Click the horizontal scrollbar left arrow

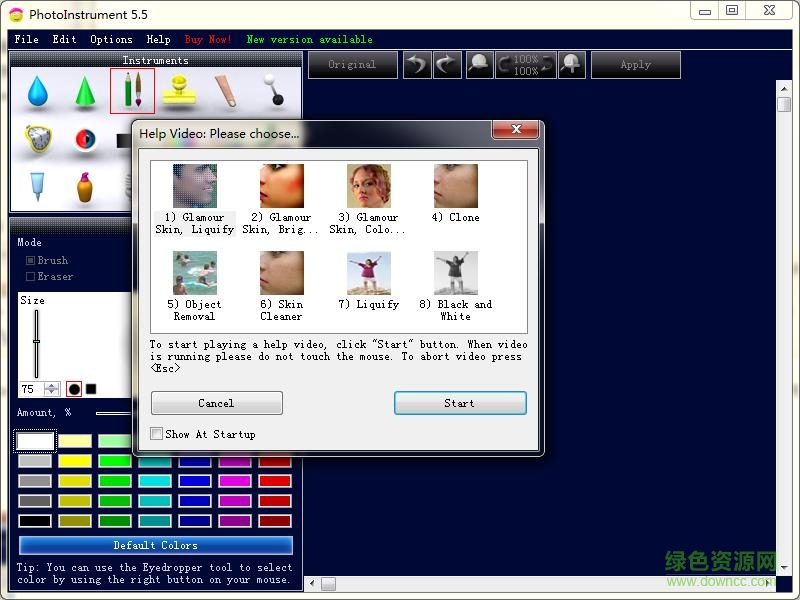pyautogui.click(x=312, y=583)
